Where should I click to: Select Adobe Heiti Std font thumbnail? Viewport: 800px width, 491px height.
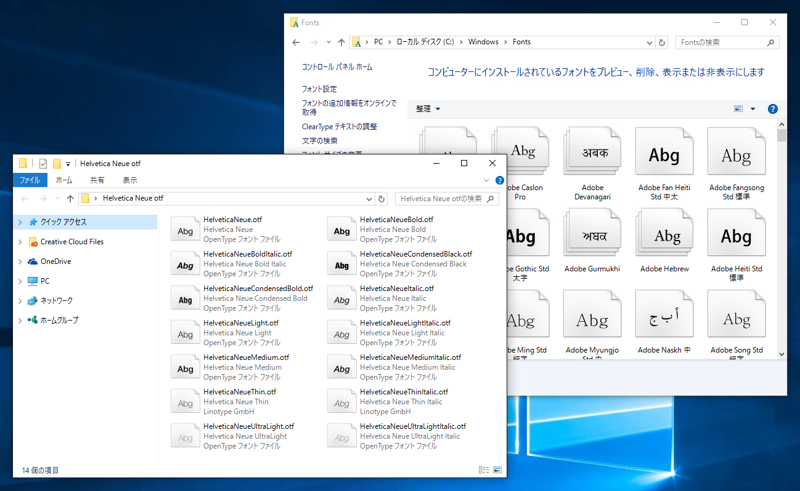736,234
